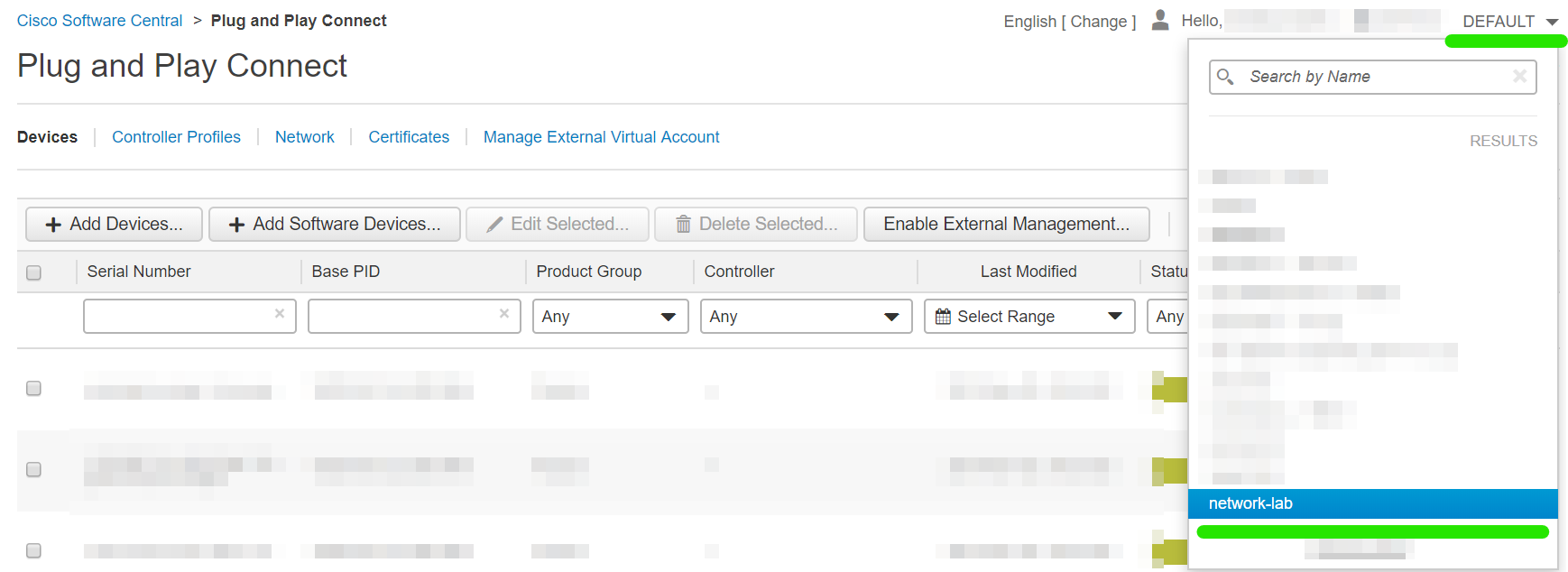The image size is (1568, 572).
Task: Clear the Base PID filter with its X
Action: click(504, 313)
